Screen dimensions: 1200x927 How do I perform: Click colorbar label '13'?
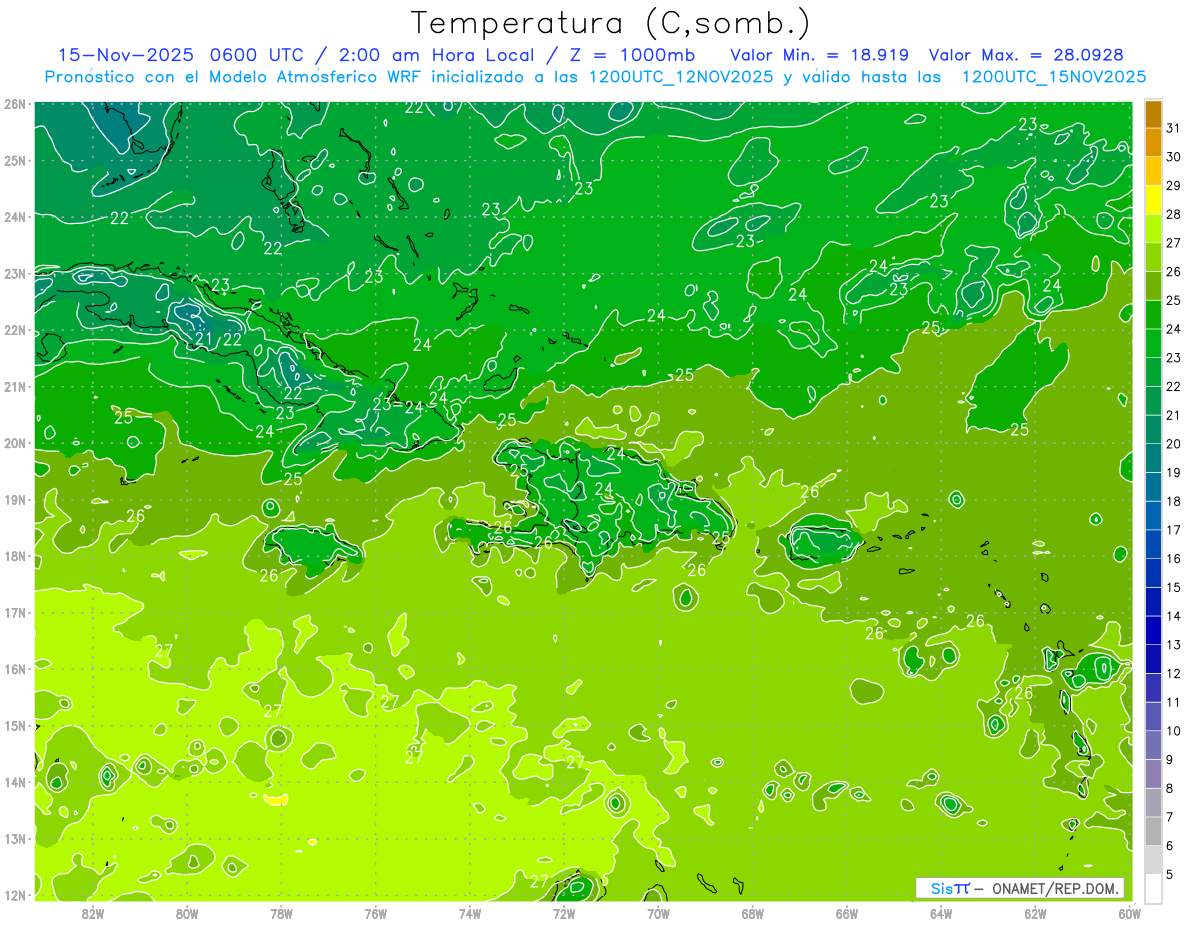point(1173,644)
